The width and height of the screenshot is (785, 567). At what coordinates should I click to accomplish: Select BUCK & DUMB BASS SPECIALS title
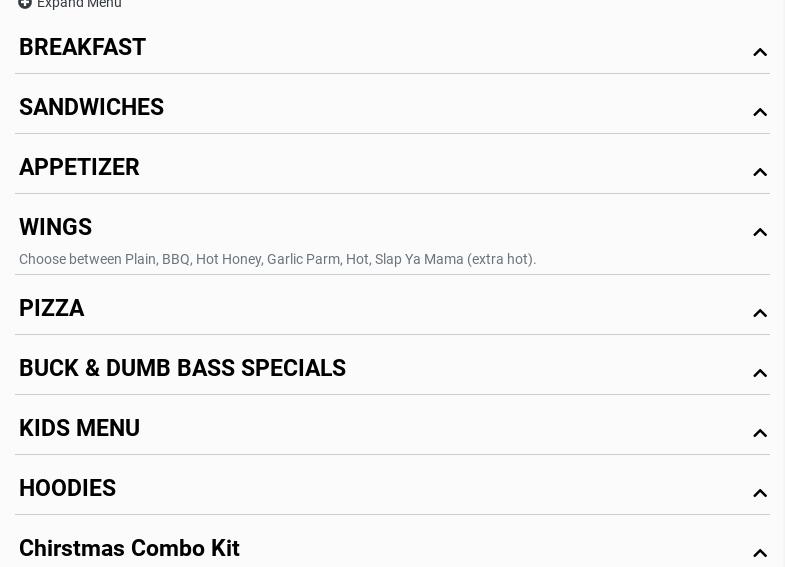182,368
